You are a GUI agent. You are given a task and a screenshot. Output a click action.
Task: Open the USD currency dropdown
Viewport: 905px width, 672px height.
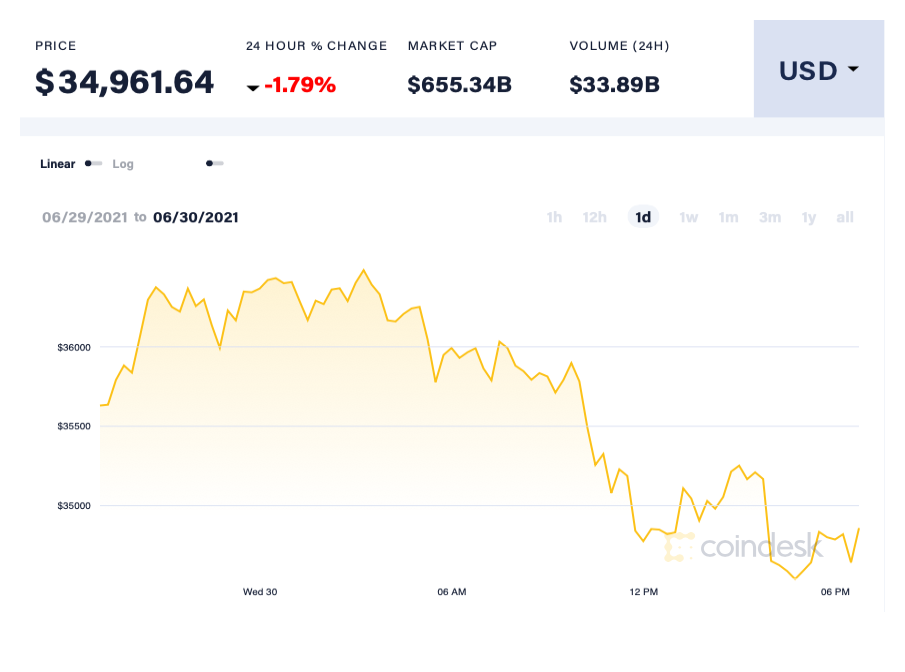(818, 70)
